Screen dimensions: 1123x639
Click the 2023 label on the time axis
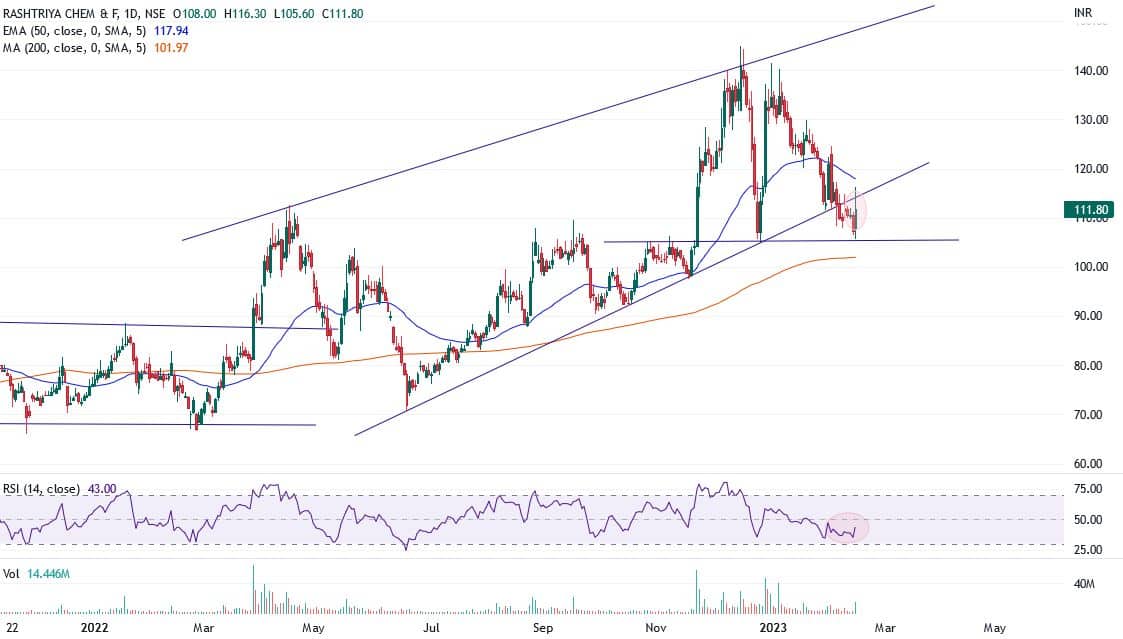click(768, 627)
